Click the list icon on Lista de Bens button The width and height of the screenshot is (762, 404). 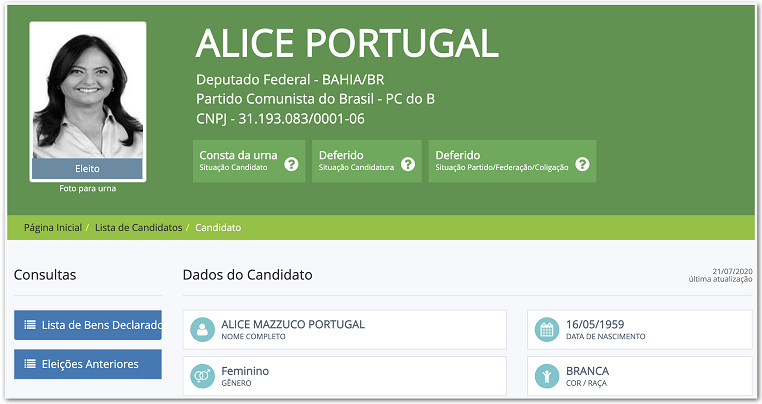[x=30, y=324]
